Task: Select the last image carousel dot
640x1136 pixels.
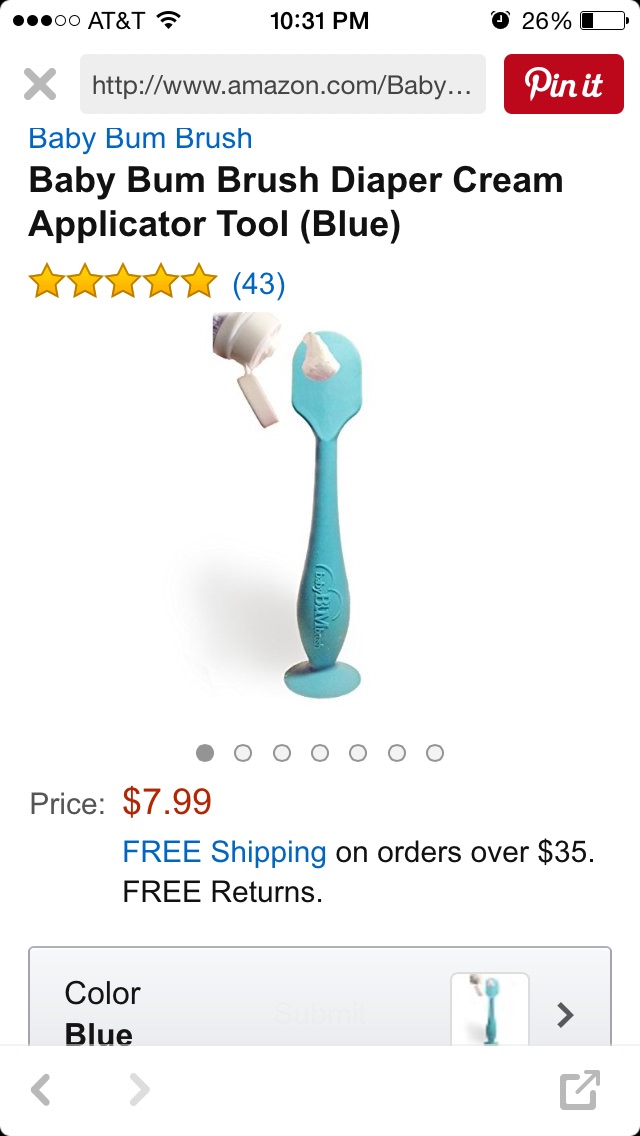Action: pos(435,753)
